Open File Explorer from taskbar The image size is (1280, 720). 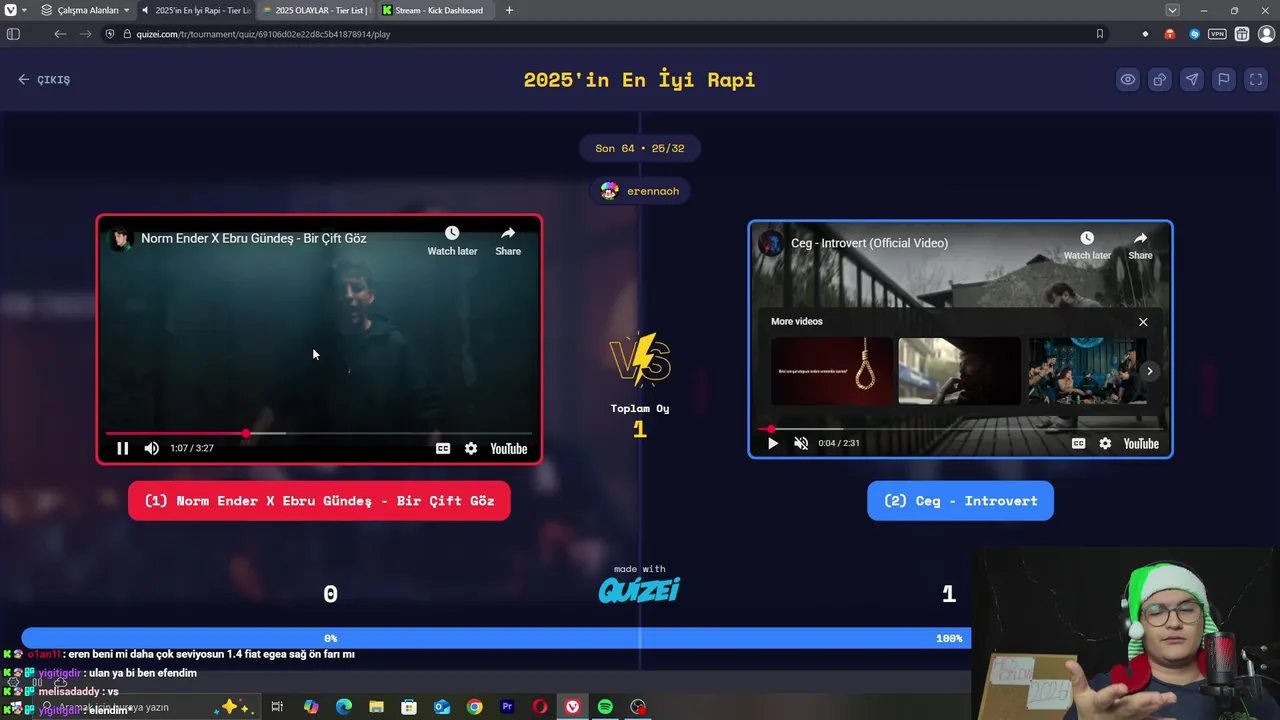(376, 707)
